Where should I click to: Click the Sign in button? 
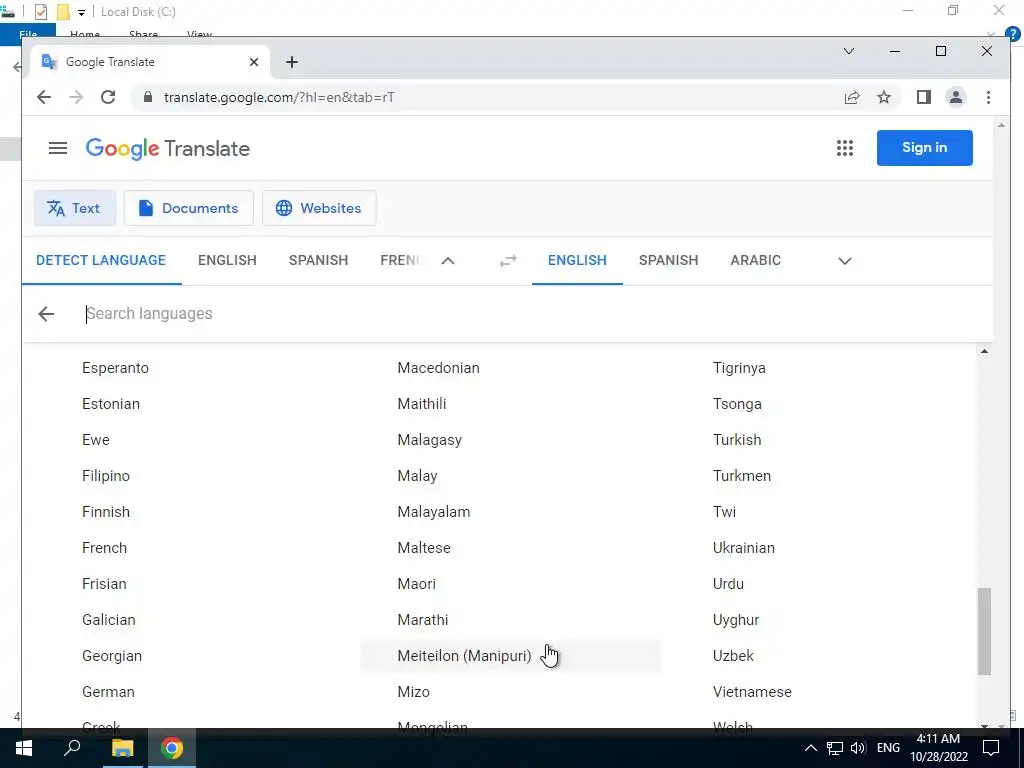pyautogui.click(x=925, y=148)
